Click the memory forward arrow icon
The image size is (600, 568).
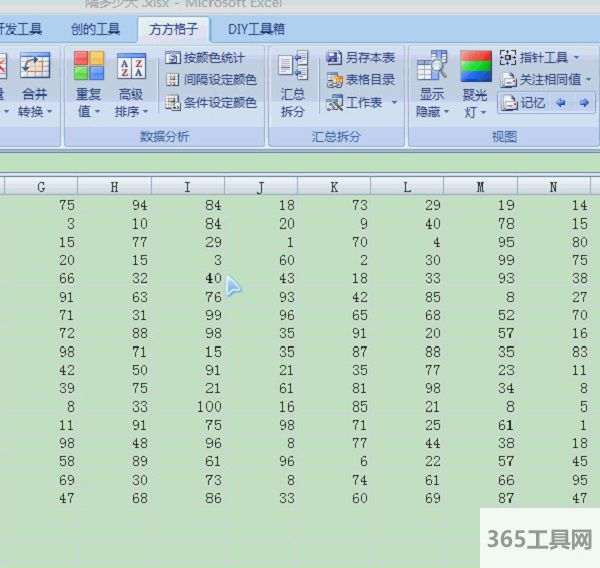click(x=583, y=103)
